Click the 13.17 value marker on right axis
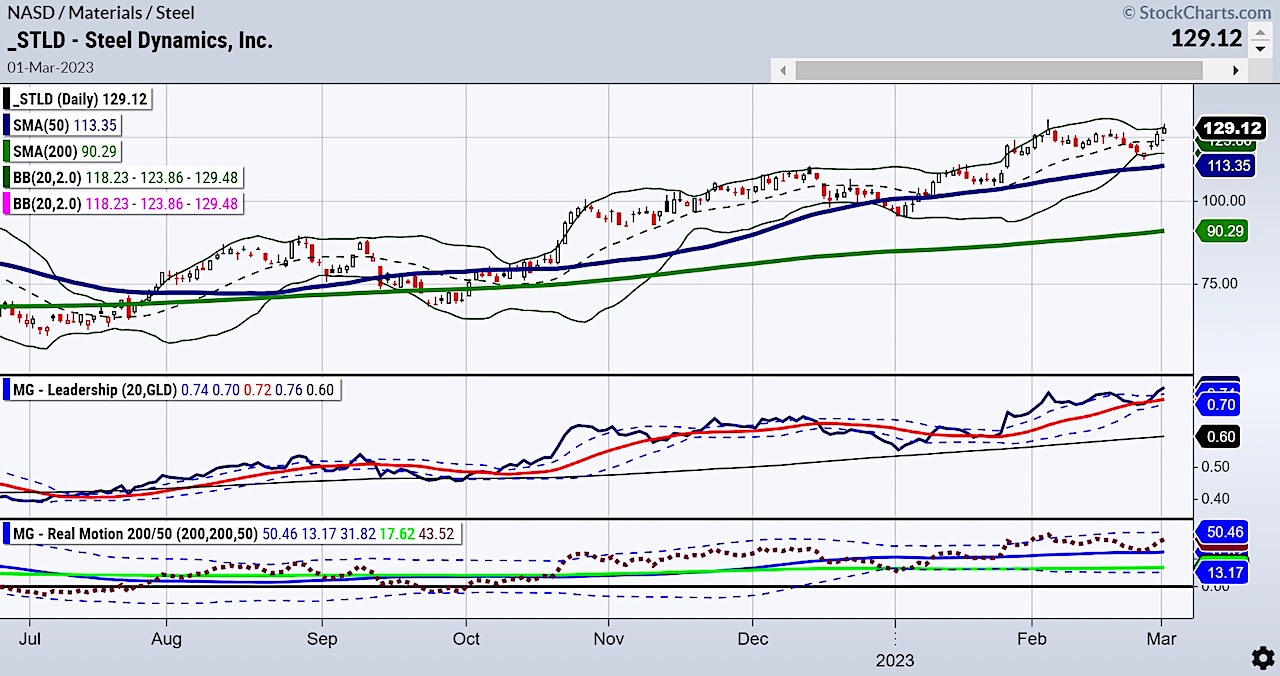The width and height of the screenshot is (1280, 676). pos(1225,572)
